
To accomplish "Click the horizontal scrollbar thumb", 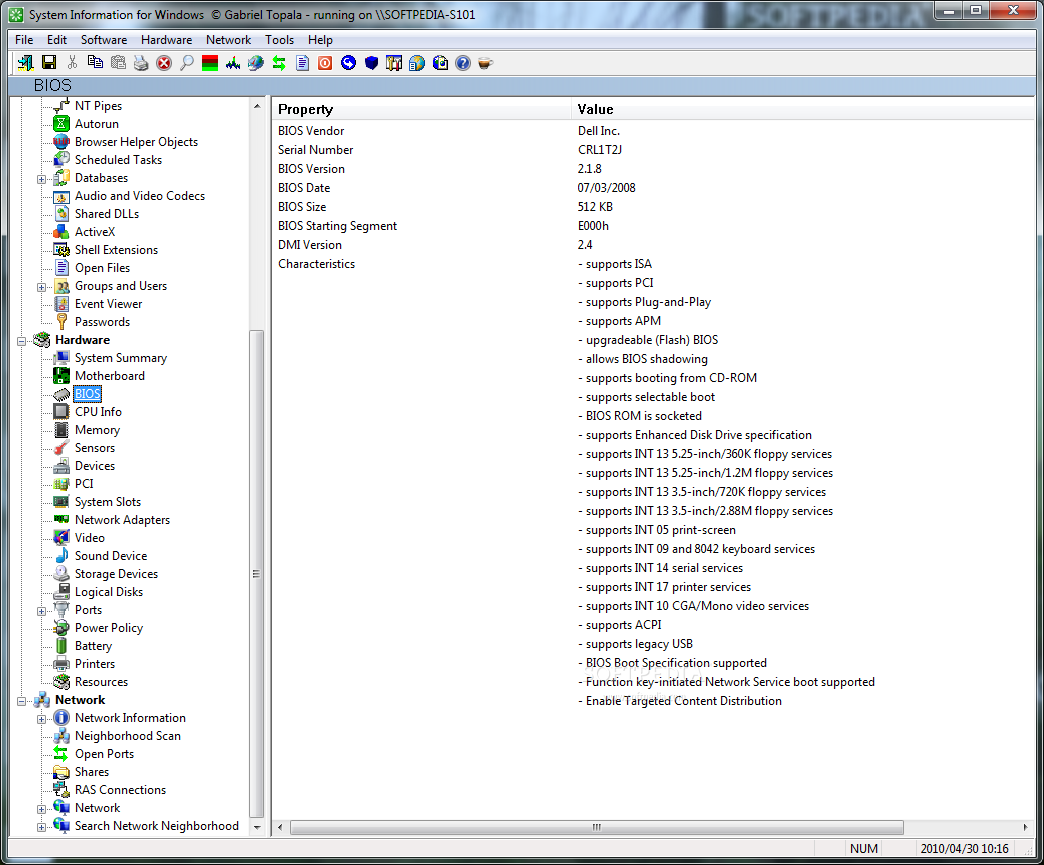I will click(597, 827).
